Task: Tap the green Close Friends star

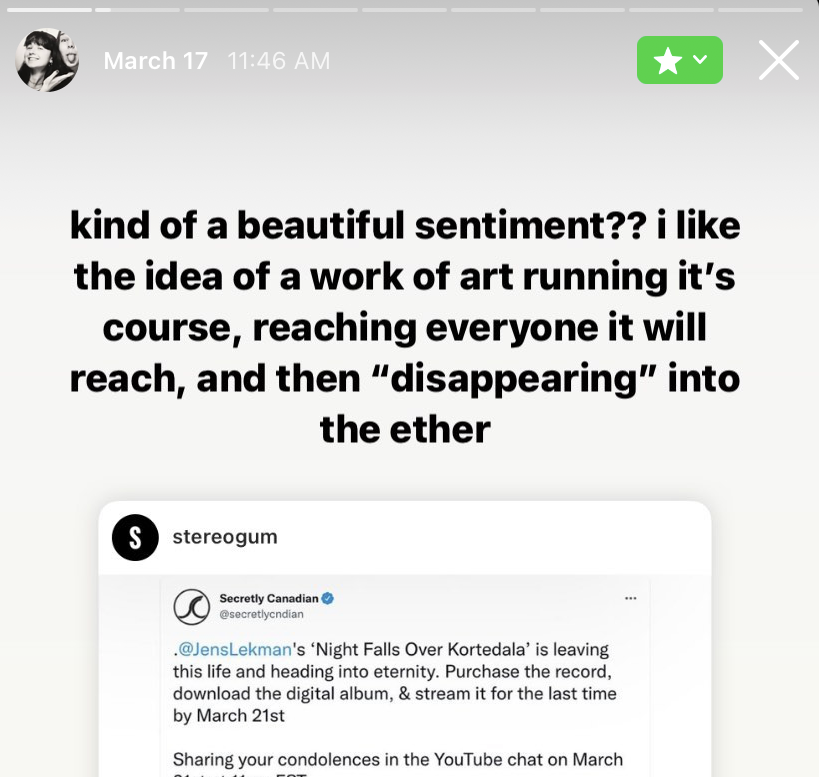Action: tap(667, 60)
